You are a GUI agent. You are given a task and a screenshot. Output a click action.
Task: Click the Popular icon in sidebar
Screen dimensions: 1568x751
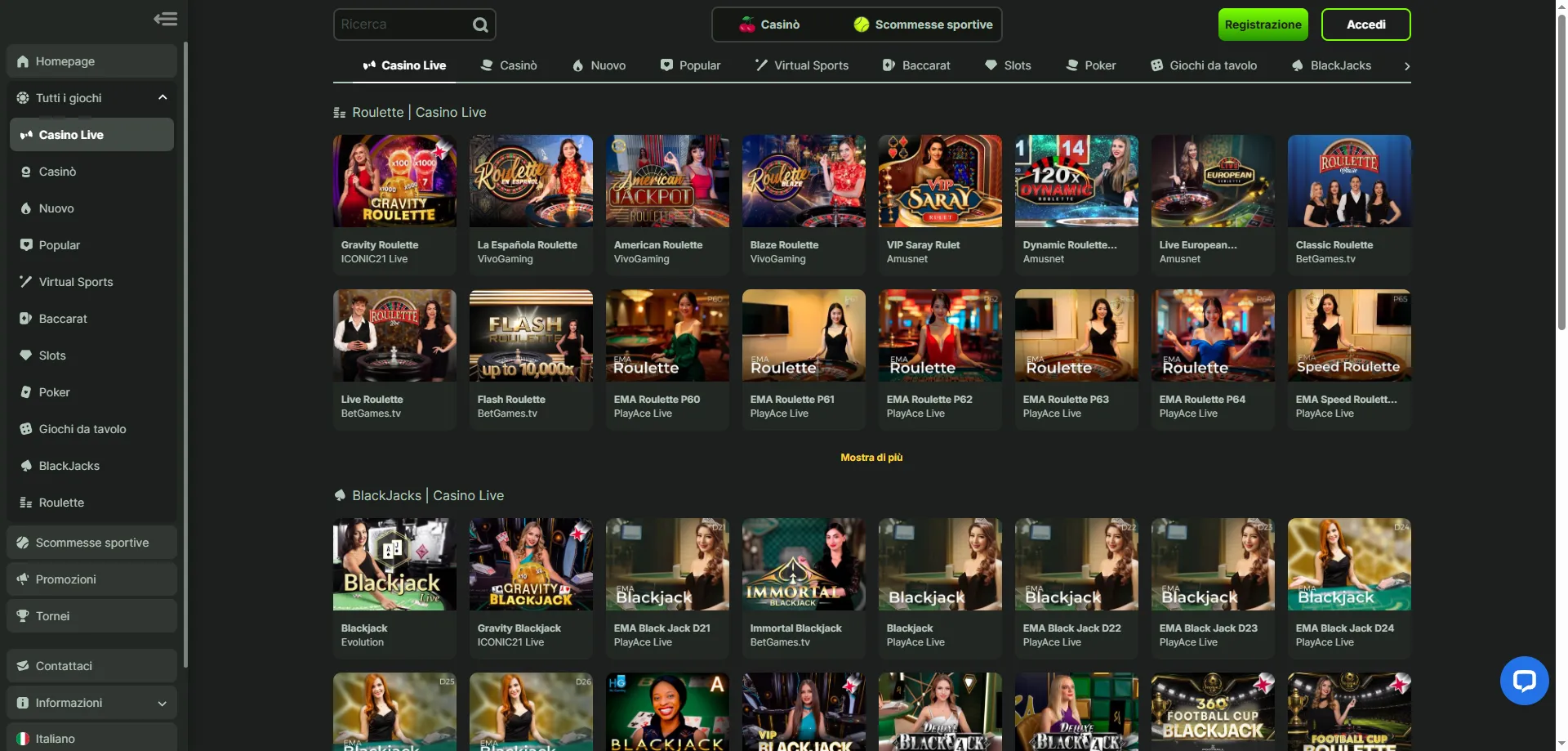[26, 245]
